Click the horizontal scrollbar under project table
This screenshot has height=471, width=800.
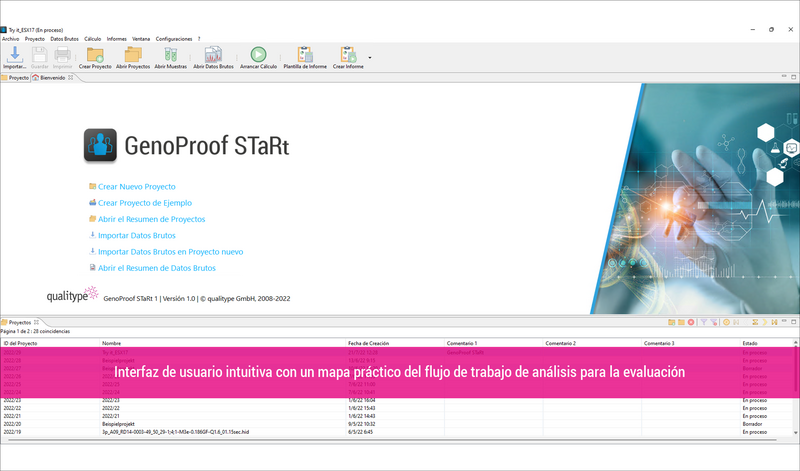pyautogui.click(x=392, y=439)
